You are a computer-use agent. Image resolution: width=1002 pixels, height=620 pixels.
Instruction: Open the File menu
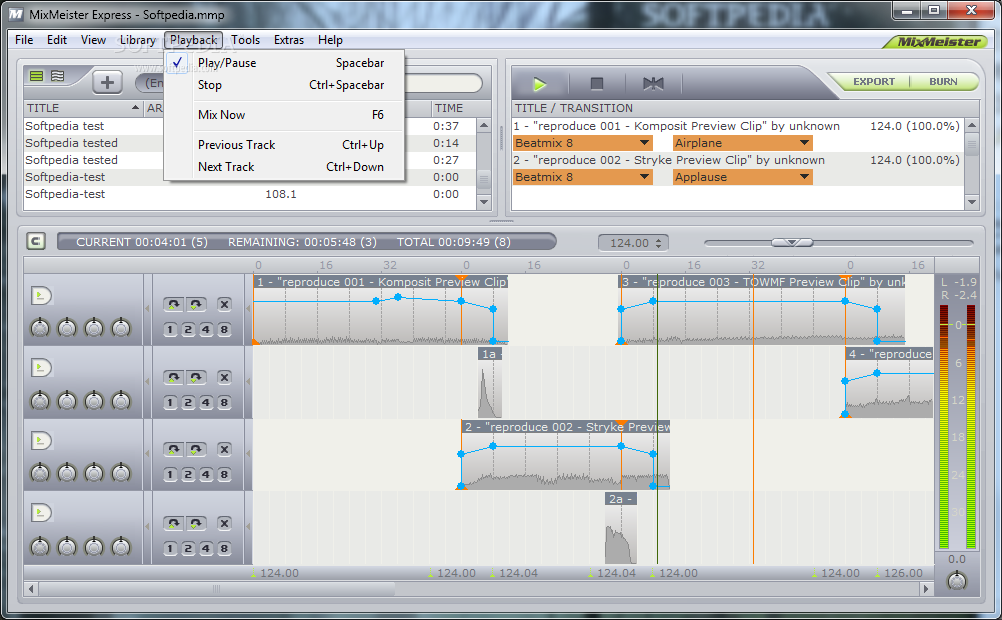[x=24, y=40]
